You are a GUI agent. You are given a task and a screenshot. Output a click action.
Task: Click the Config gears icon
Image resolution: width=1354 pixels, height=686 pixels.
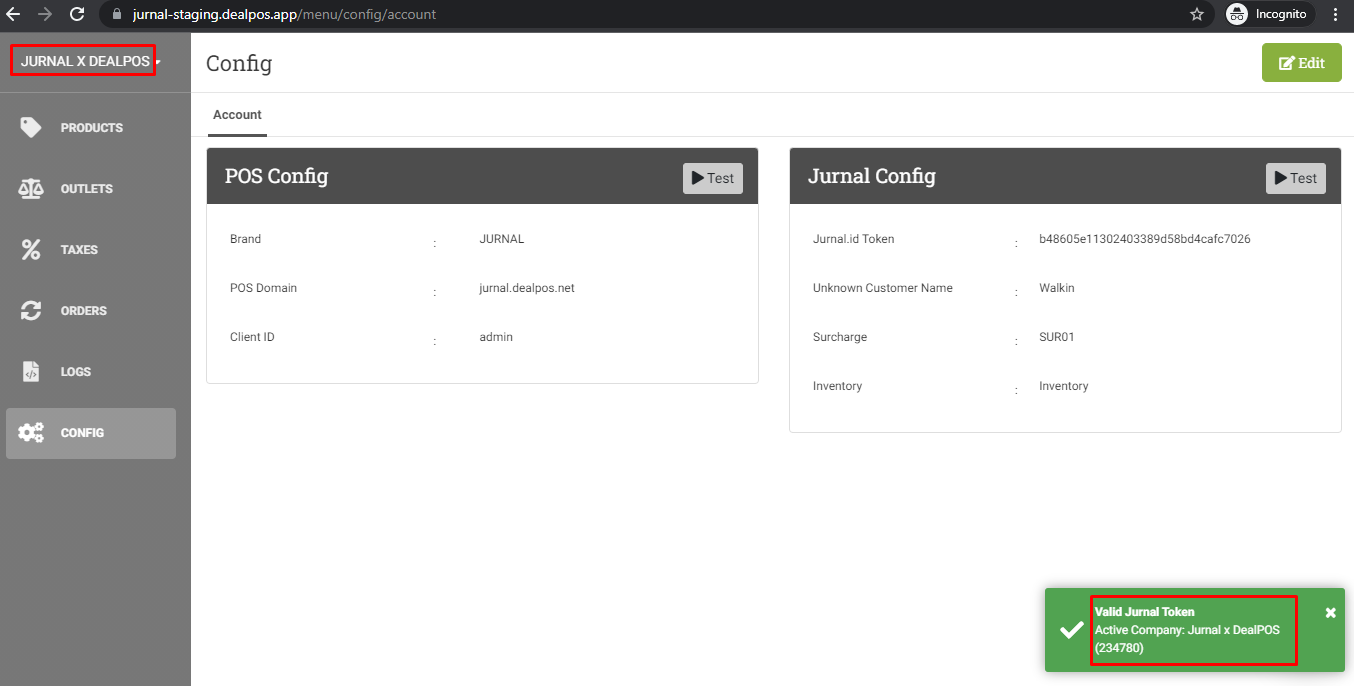[31, 433]
